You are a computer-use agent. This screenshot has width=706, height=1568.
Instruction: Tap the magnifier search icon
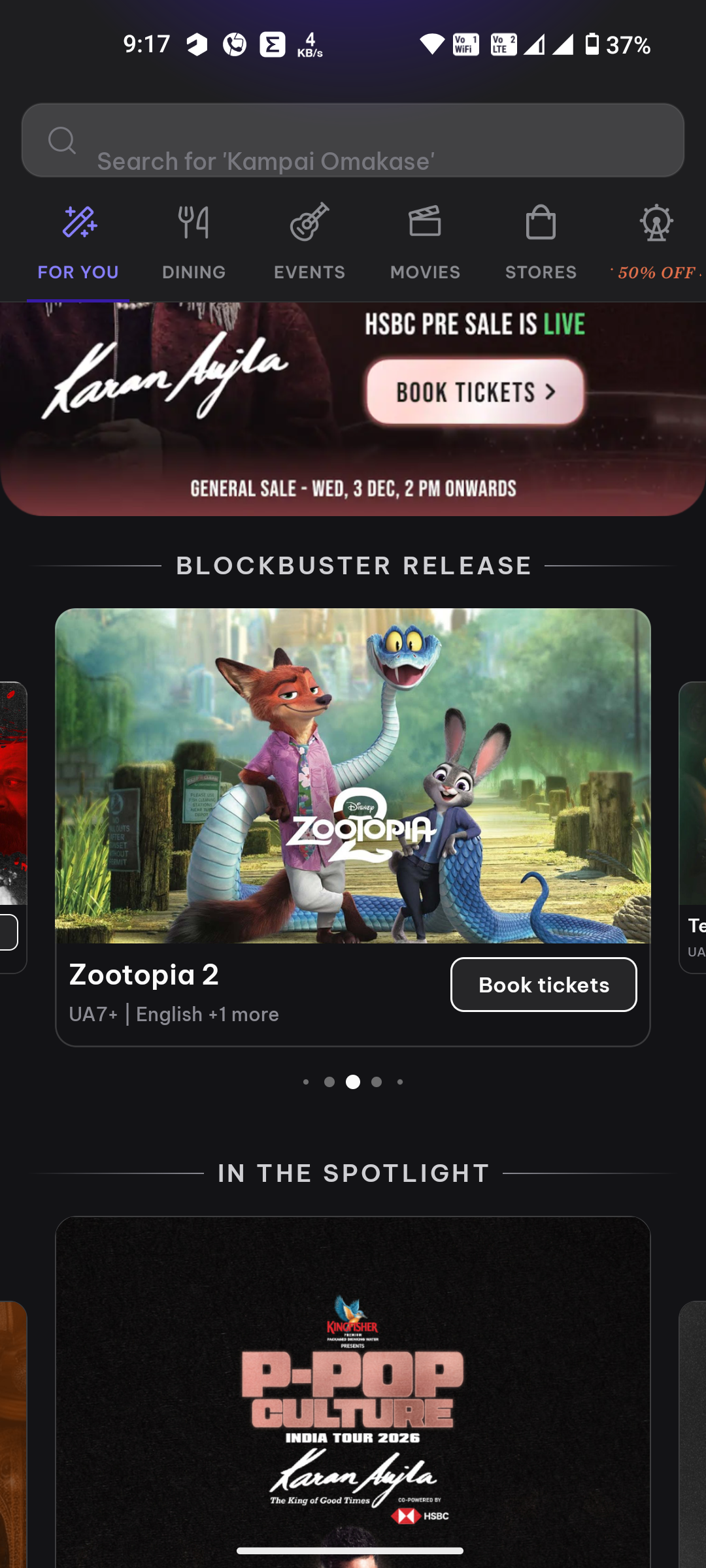pos(62,140)
